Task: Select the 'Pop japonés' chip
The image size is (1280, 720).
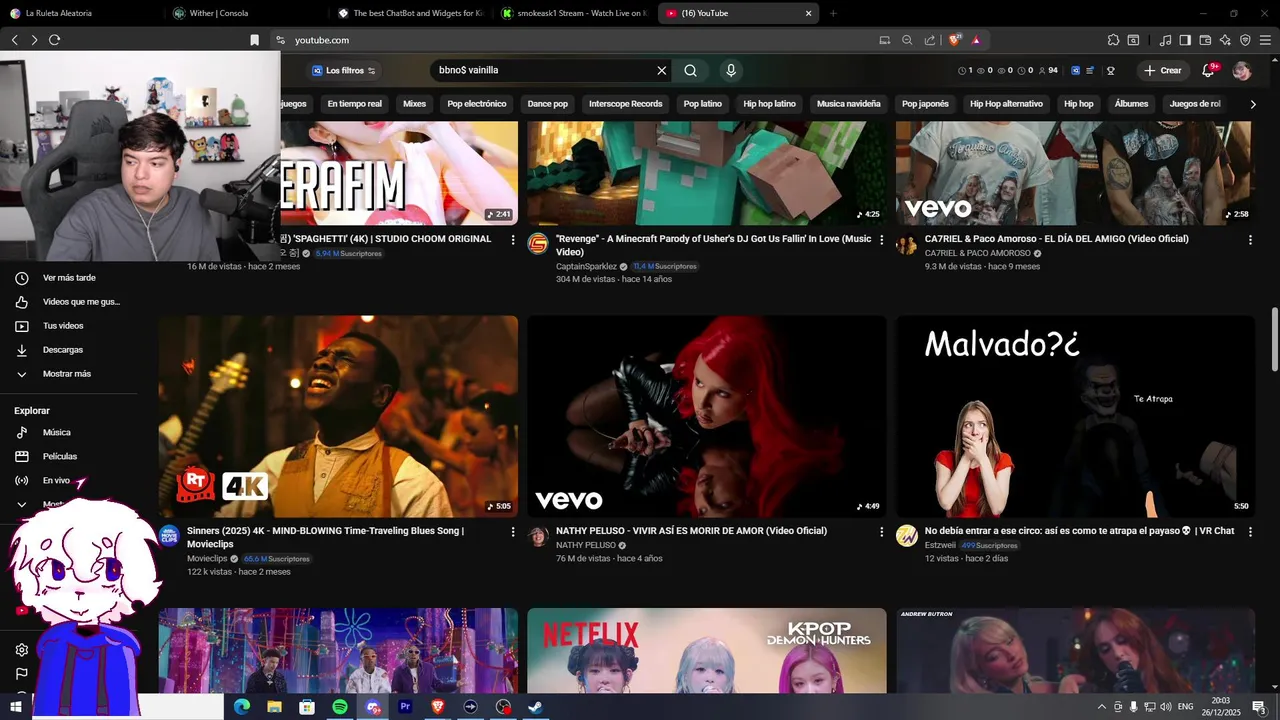Action: (925, 104)
